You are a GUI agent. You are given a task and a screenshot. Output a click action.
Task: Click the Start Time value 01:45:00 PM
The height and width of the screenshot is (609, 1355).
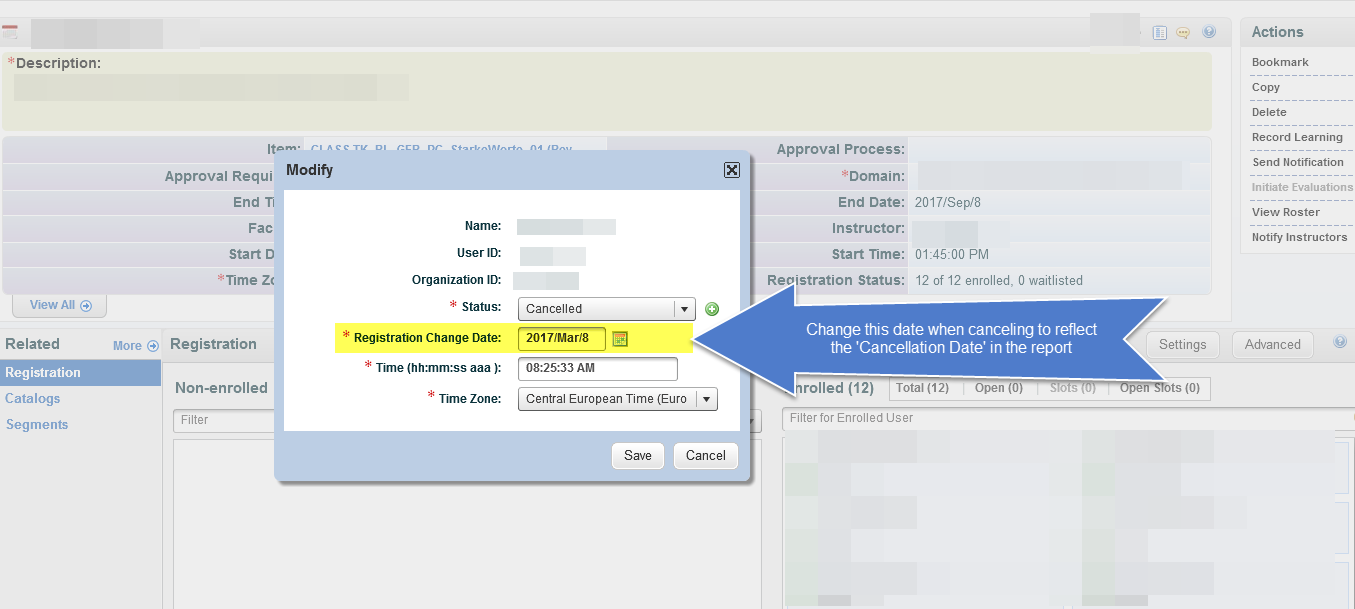pos(952,255)
